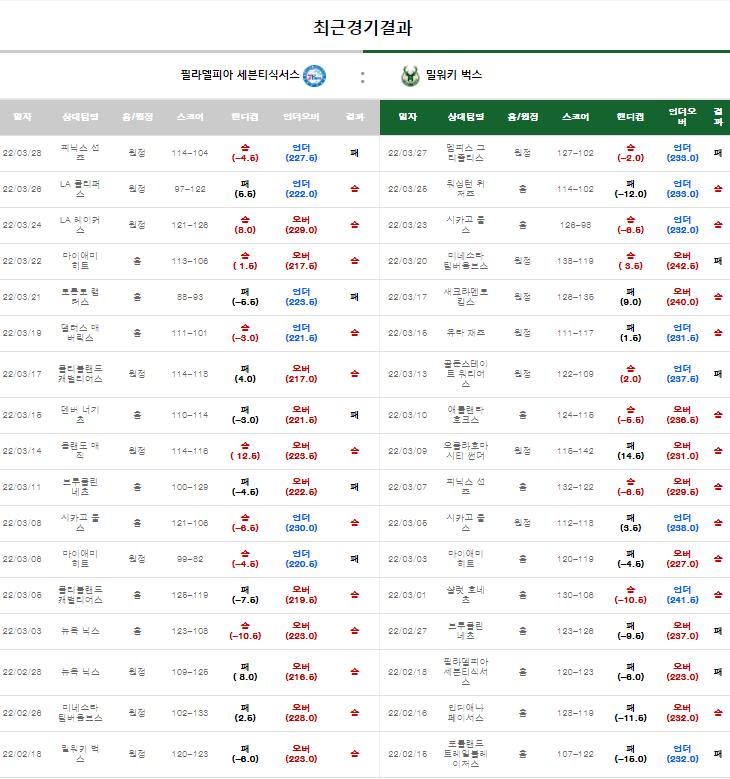Click 홈/원정 cell in the 댈러스 매버릭스 row
Viewport: 730px width, 779px height.
137,333
